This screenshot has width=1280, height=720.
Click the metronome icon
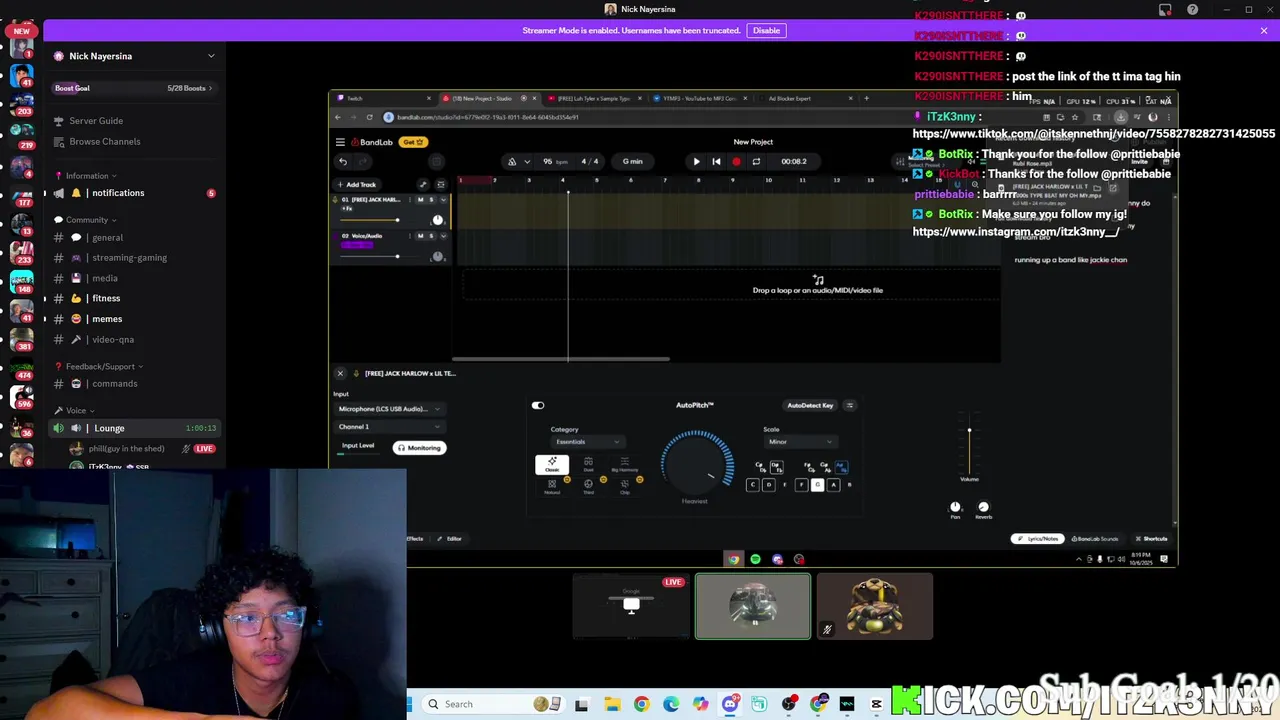(512, 161)
